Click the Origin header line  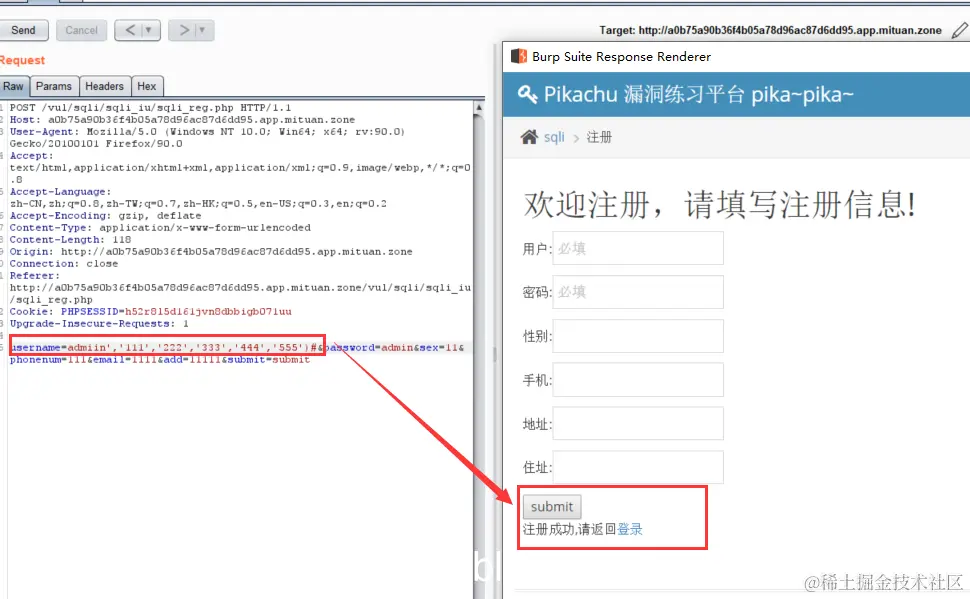click(x=211, y=252)
